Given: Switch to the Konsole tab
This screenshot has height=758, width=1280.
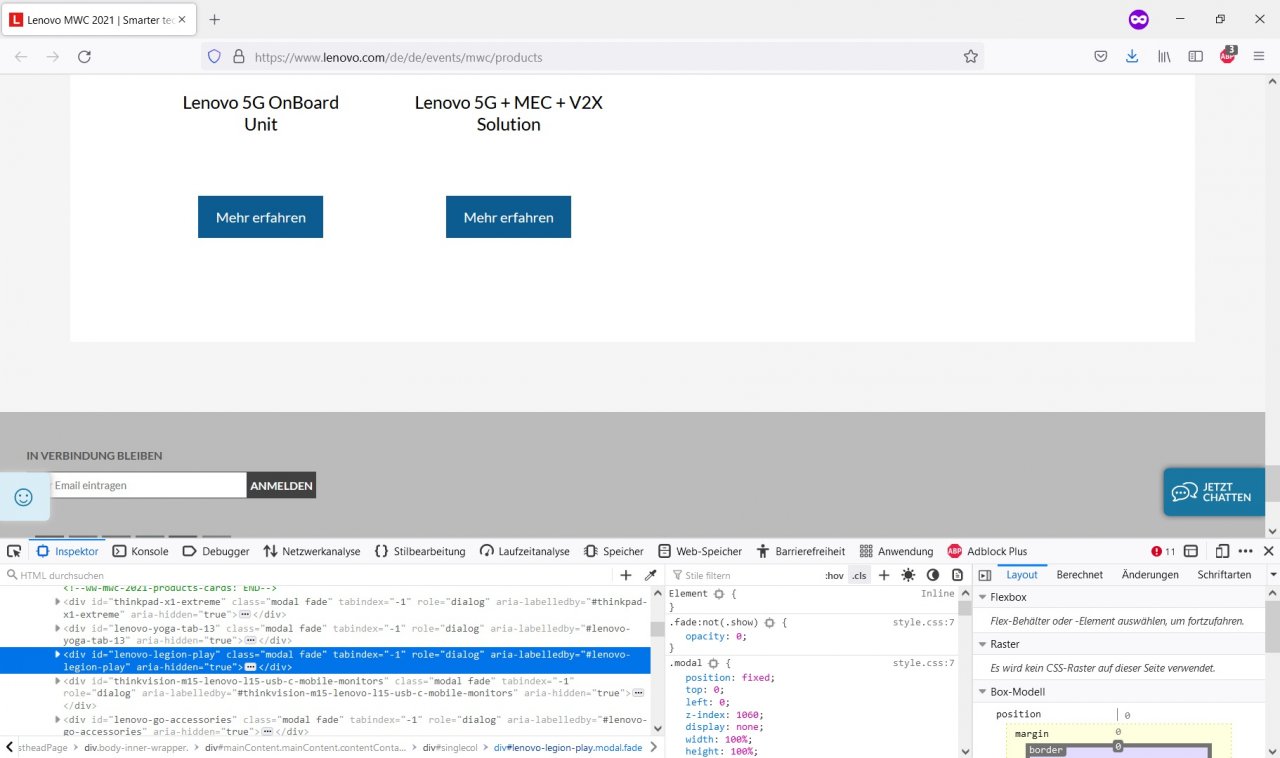Looking at the screenshot, I should tap(140, 551).
